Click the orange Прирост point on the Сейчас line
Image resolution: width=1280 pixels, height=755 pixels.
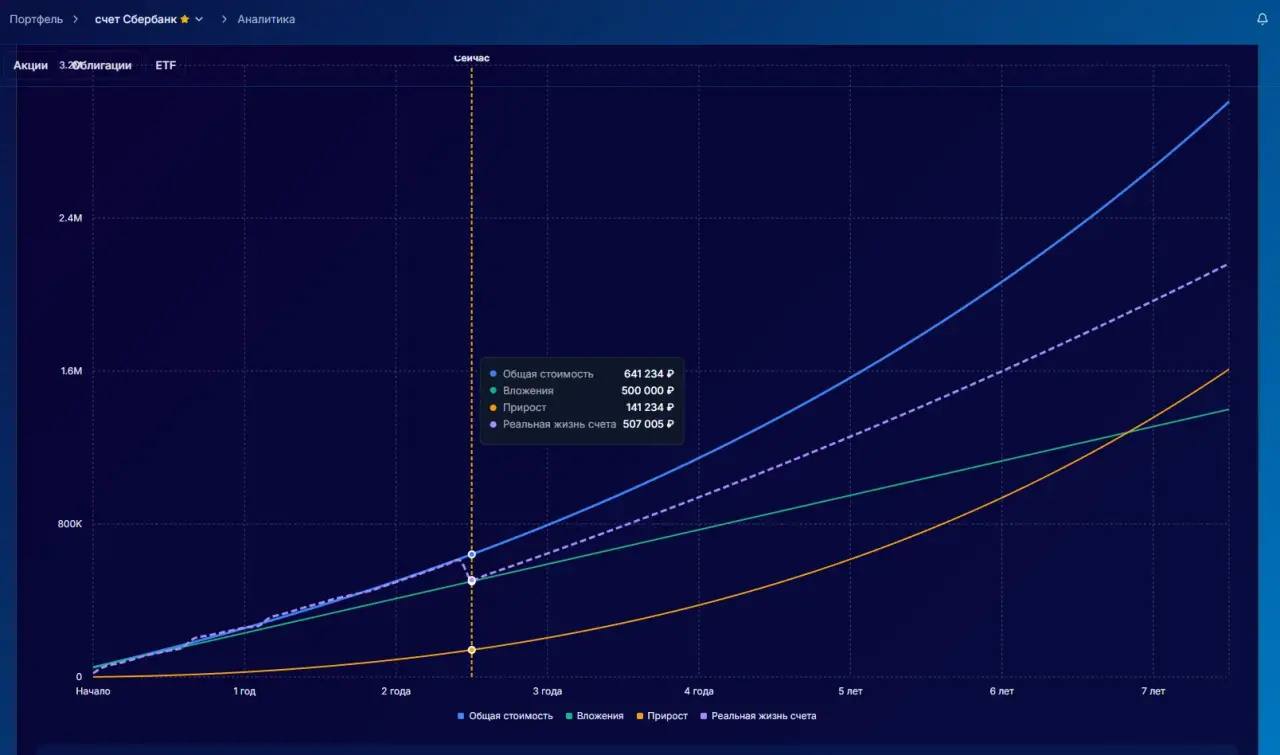coord(472,650)
